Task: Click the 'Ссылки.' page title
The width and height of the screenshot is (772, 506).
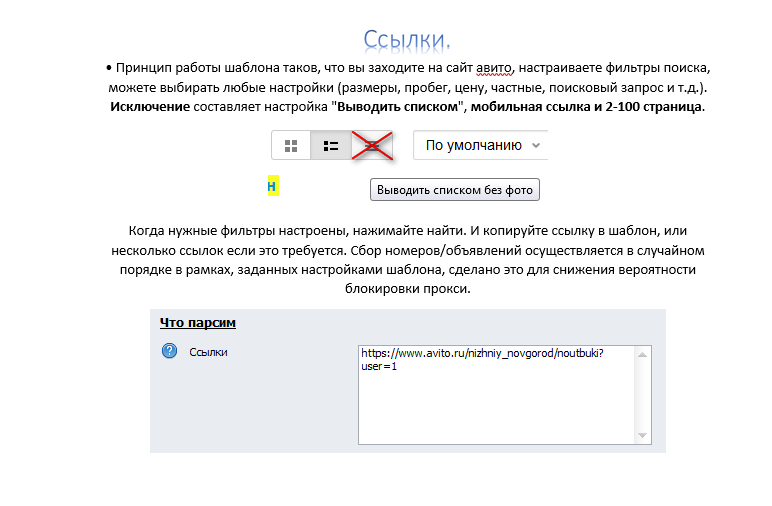Action: point(407,39)
